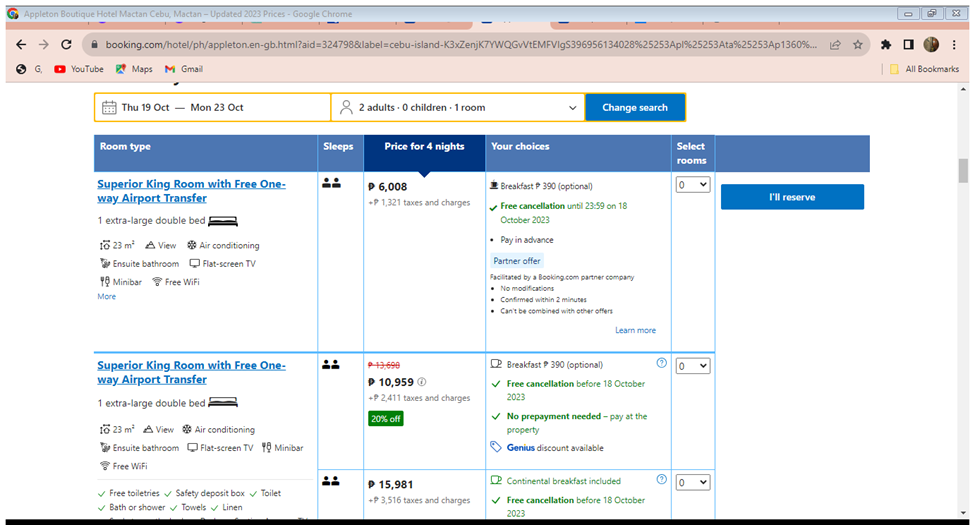Click the struck-through ₱ 13,698 price
This screenshot has height=525, width=975.
pos(384,365)
